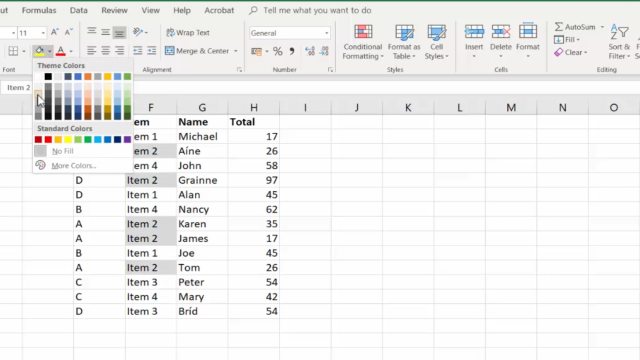Click Tell me what you want to do
Viewport: 640px width, 360px height.
317,10
